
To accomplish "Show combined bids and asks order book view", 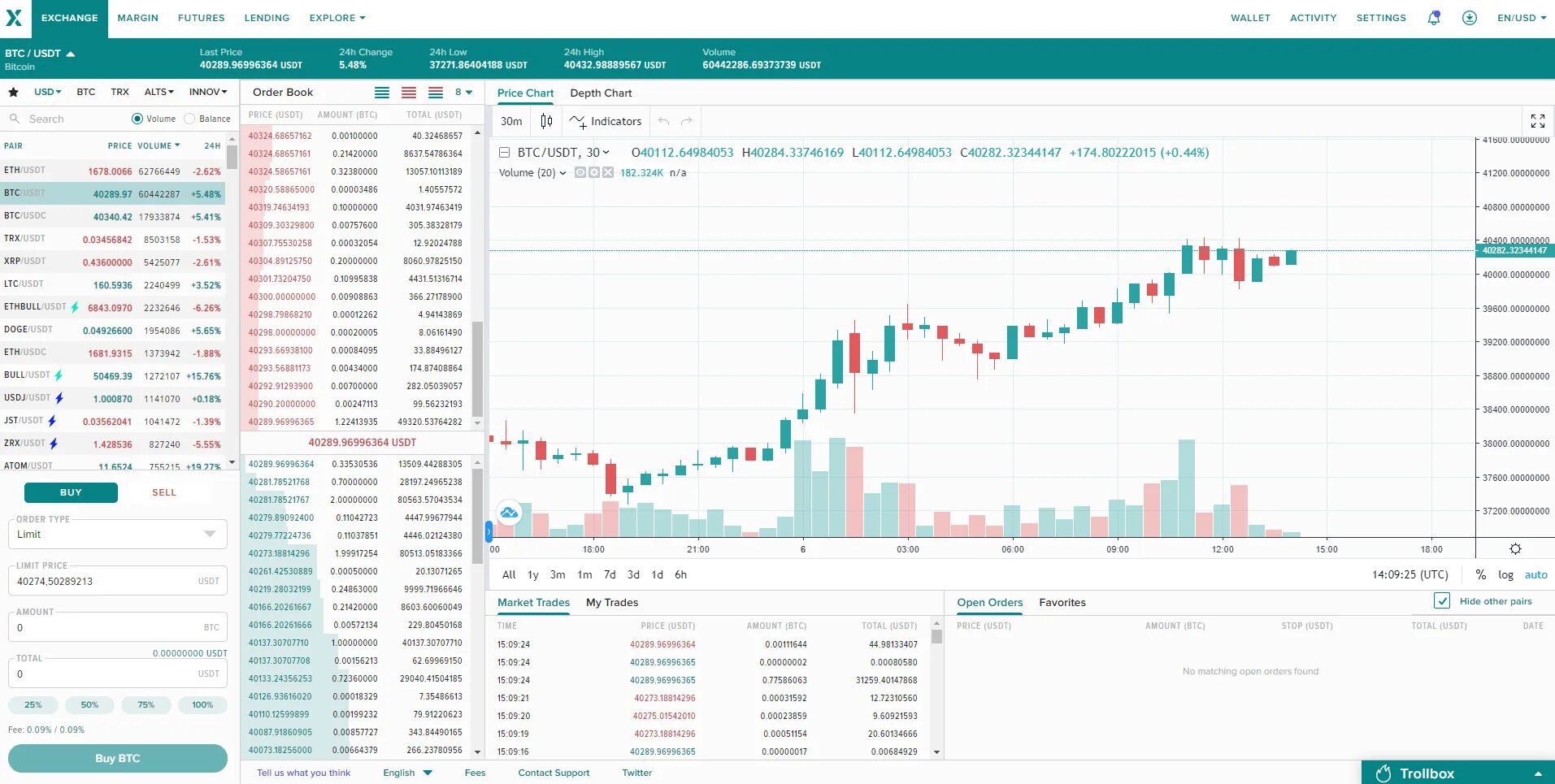I will pos(436,93).
